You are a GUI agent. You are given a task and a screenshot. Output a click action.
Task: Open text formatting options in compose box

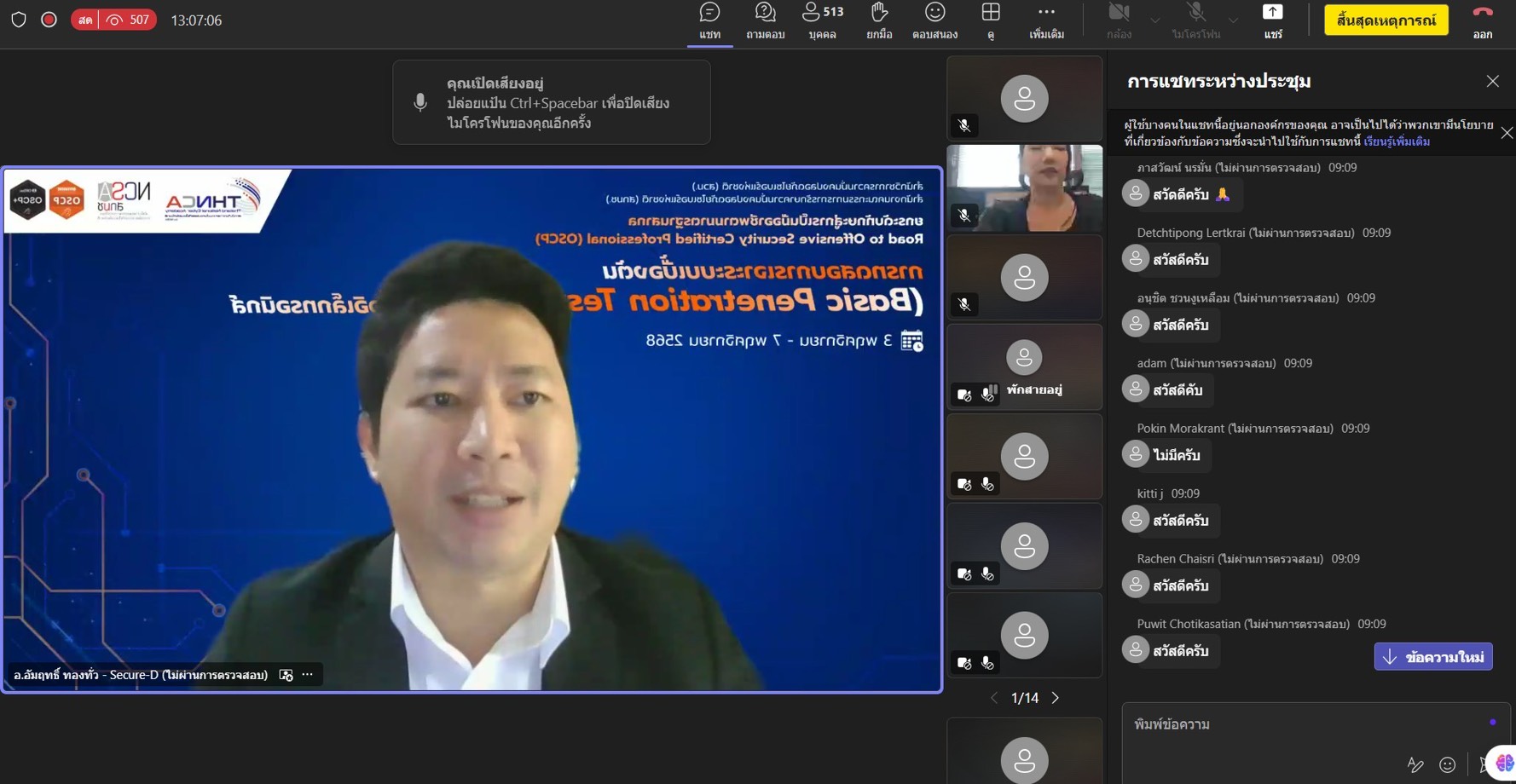pyautogui.click(x=1415, y=764)
